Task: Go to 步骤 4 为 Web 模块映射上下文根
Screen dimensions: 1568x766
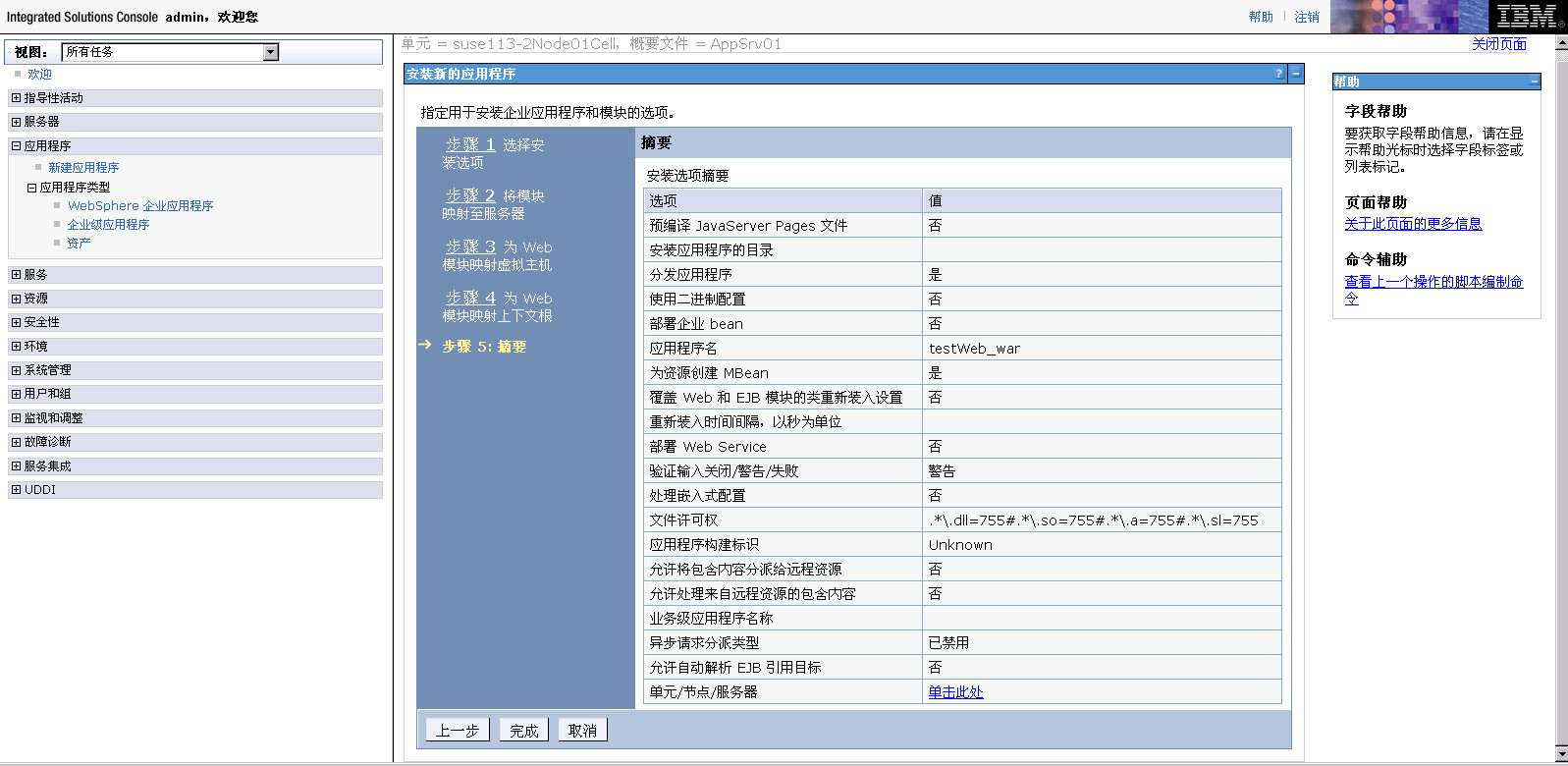Action: tap(470, 298)
